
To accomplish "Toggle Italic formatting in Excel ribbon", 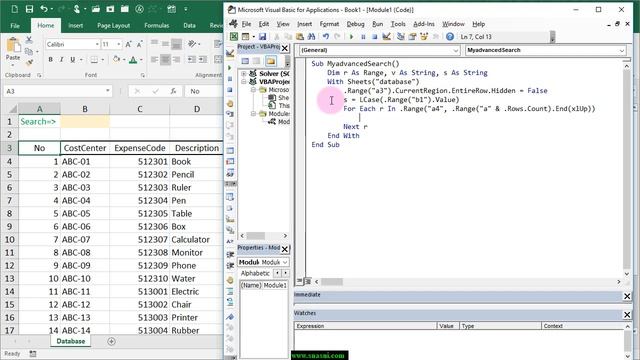I will tap(62, 60).
